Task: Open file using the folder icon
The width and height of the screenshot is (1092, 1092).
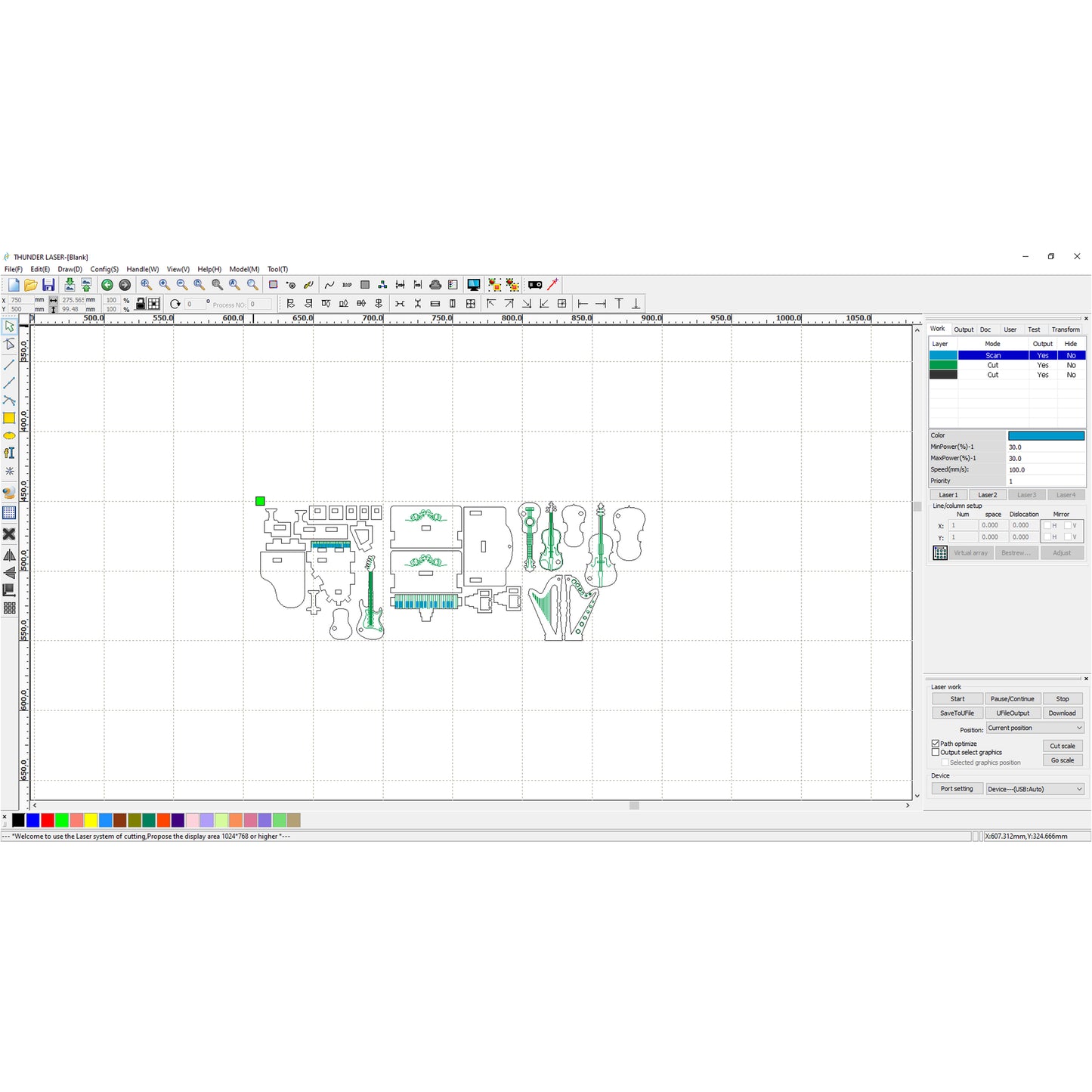Action: (31, 285)
